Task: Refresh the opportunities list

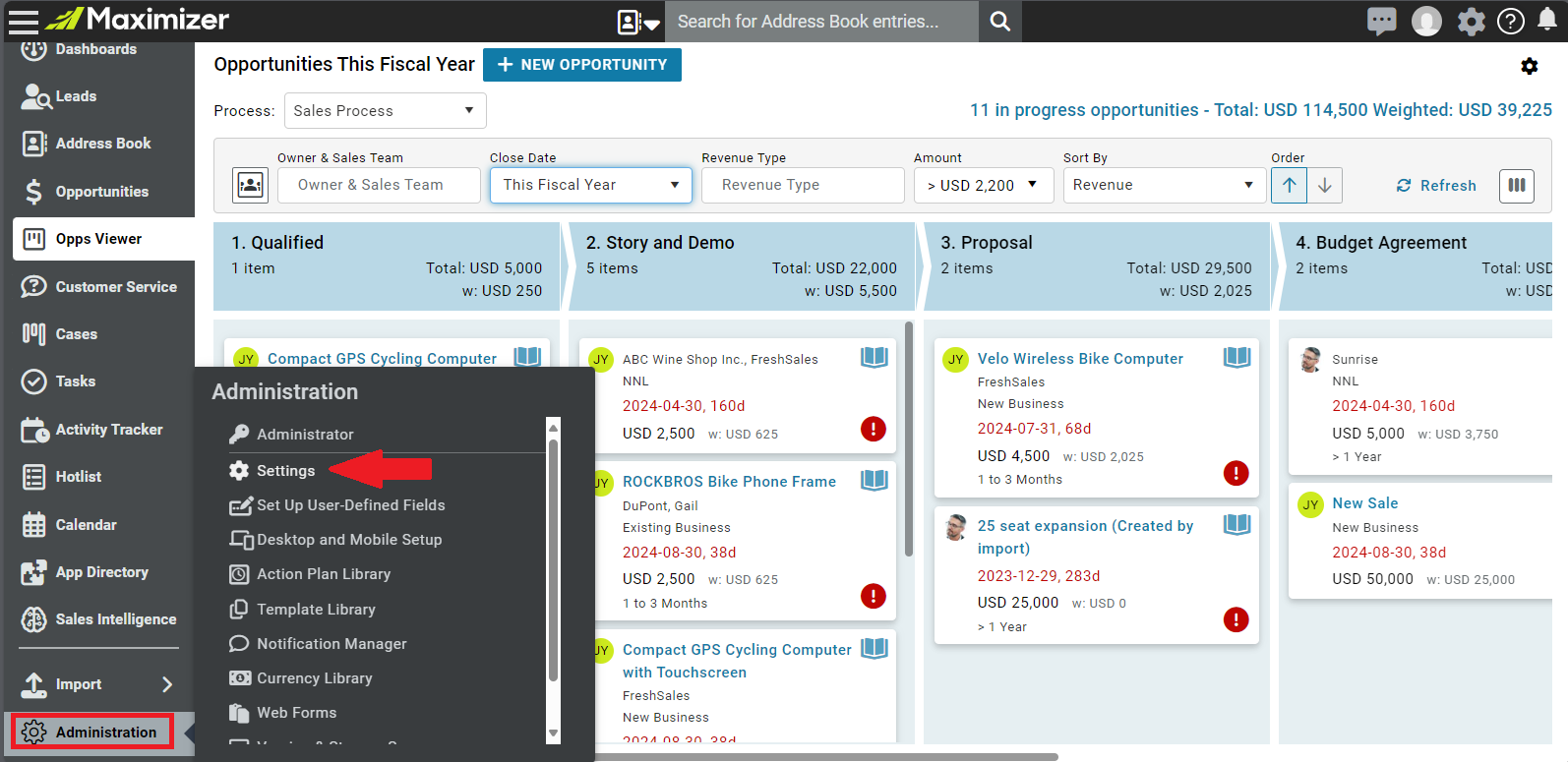Action: tap(1436, 185)
